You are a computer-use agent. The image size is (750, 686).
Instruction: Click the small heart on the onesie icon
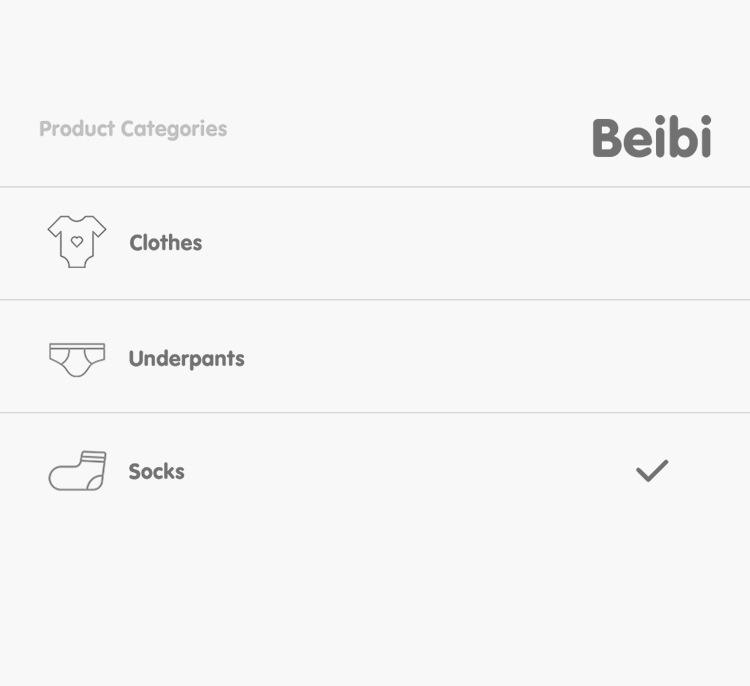tap(77, 241)
